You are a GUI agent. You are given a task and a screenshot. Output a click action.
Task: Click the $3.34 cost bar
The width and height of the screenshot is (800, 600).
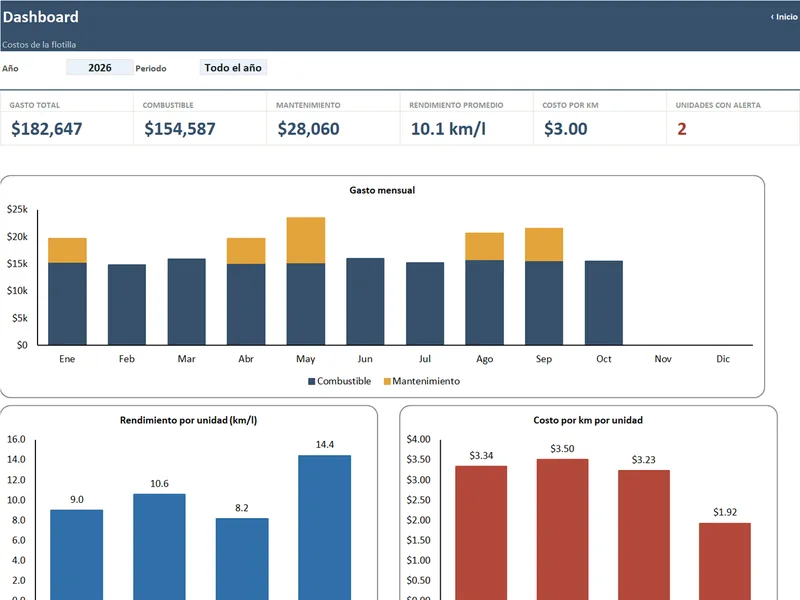point(481,533)
